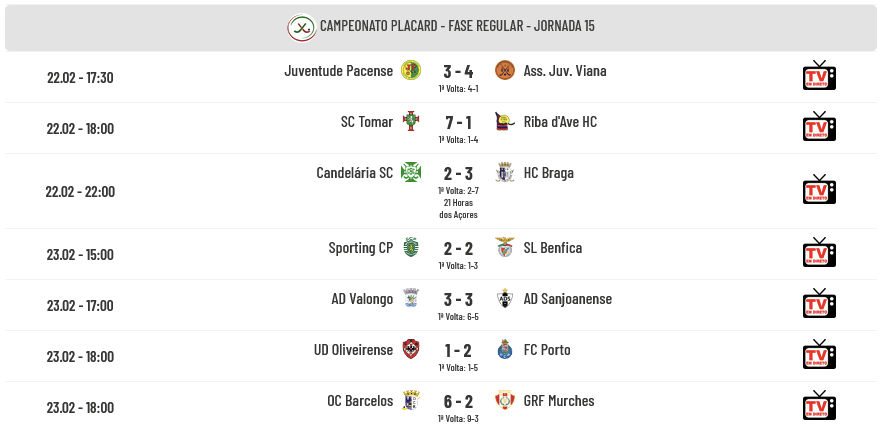
Task: Open TV em direto for SC Tomar match
Action: 819,126
